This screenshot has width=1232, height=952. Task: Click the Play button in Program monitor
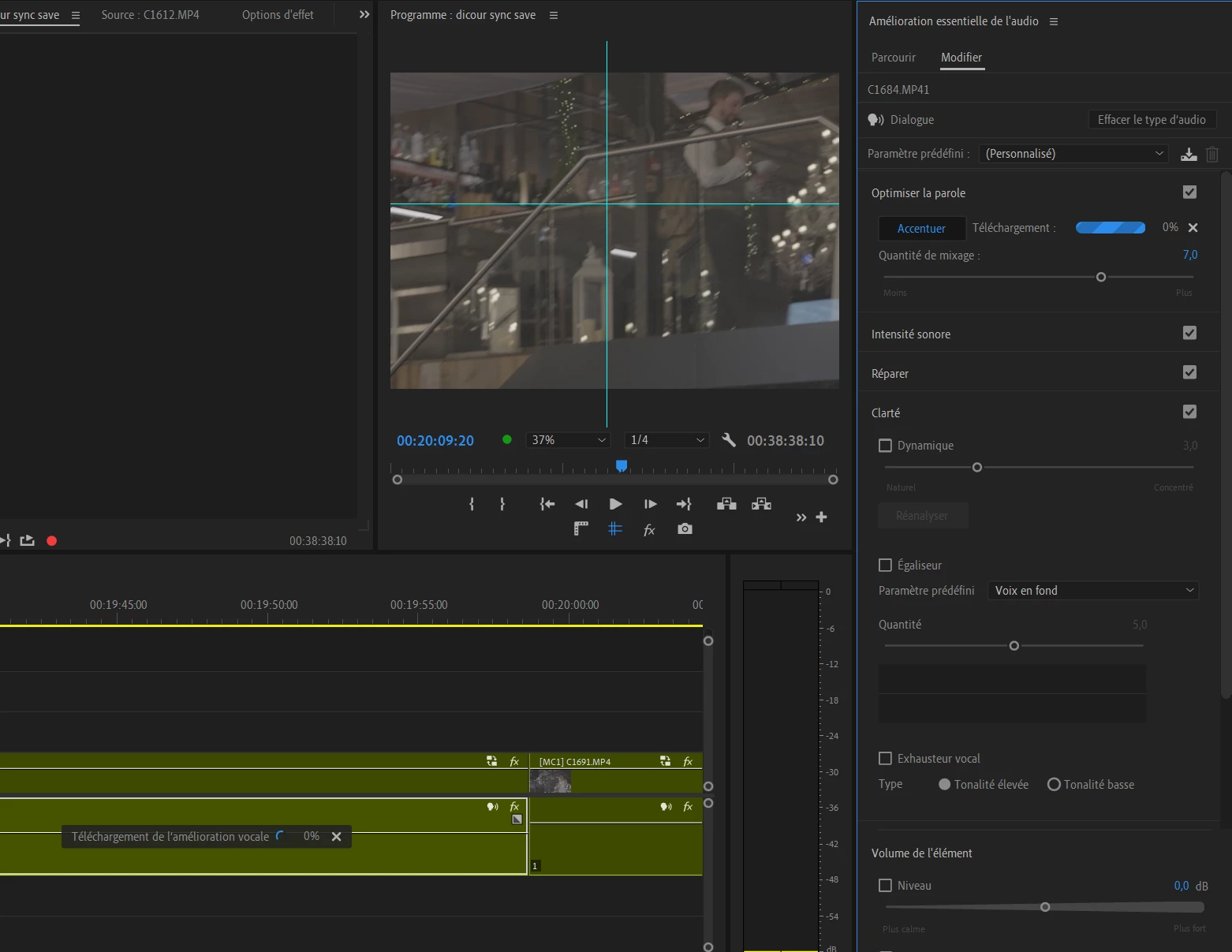616,504
